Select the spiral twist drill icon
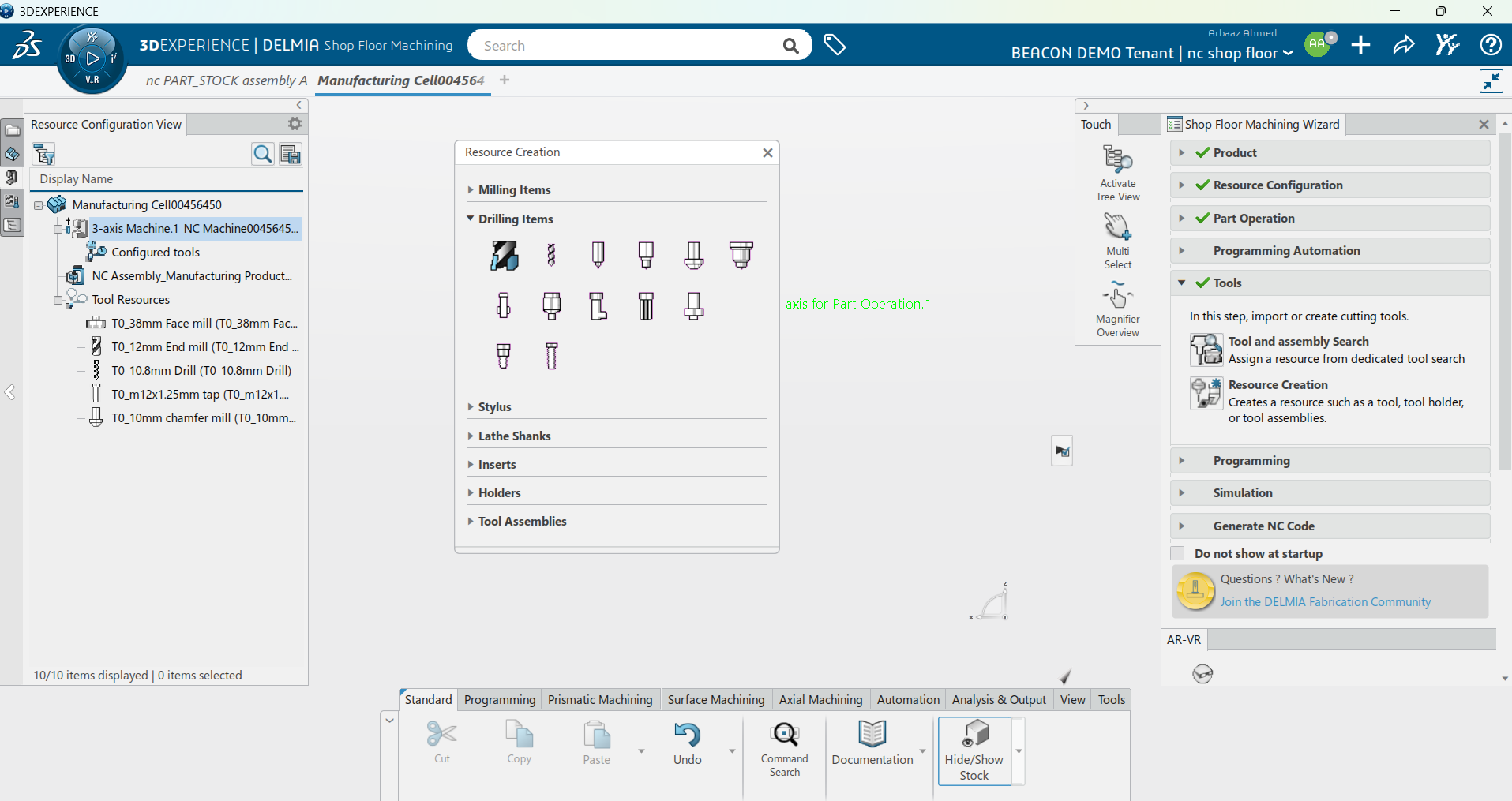Image resolution: width=1512 pixels, height=801 pixels. pos(551,255)
